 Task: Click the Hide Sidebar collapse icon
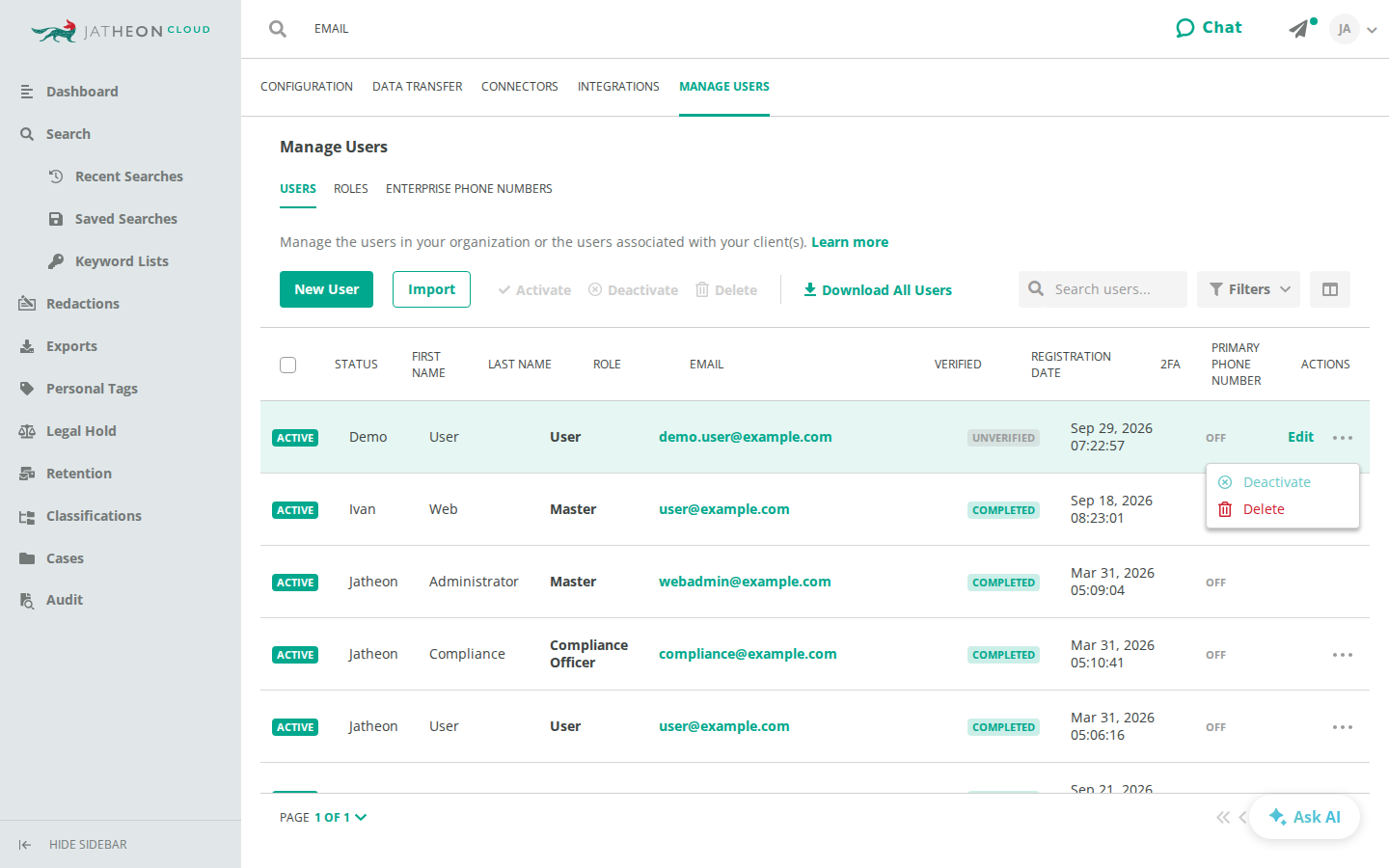(x=25, y=845)
